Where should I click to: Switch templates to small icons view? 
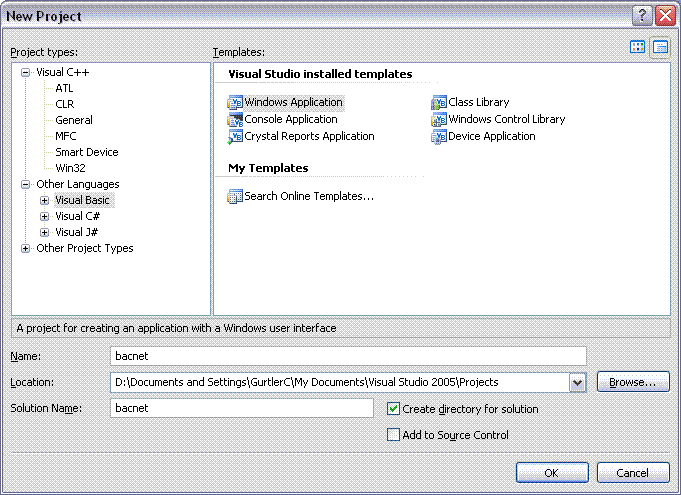(x=661, y=47)
